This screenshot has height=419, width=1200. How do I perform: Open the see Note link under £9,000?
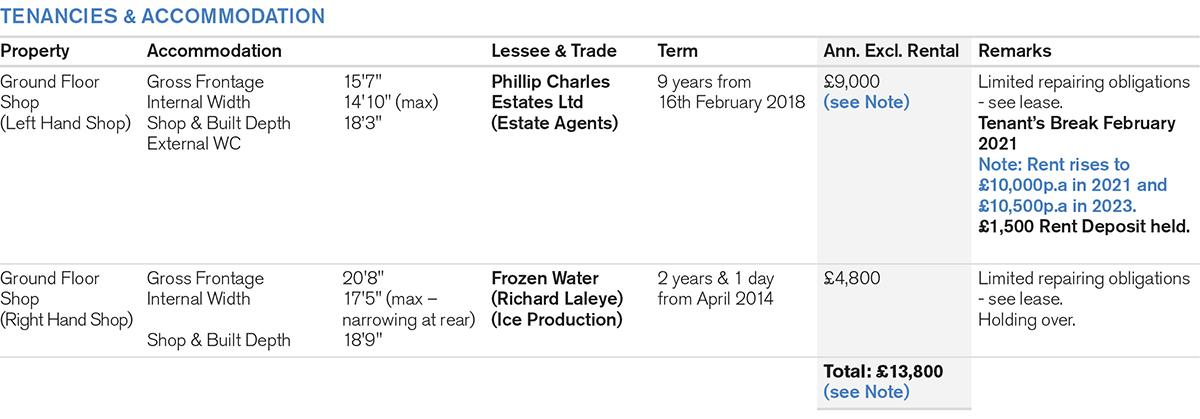coord(866,102)
